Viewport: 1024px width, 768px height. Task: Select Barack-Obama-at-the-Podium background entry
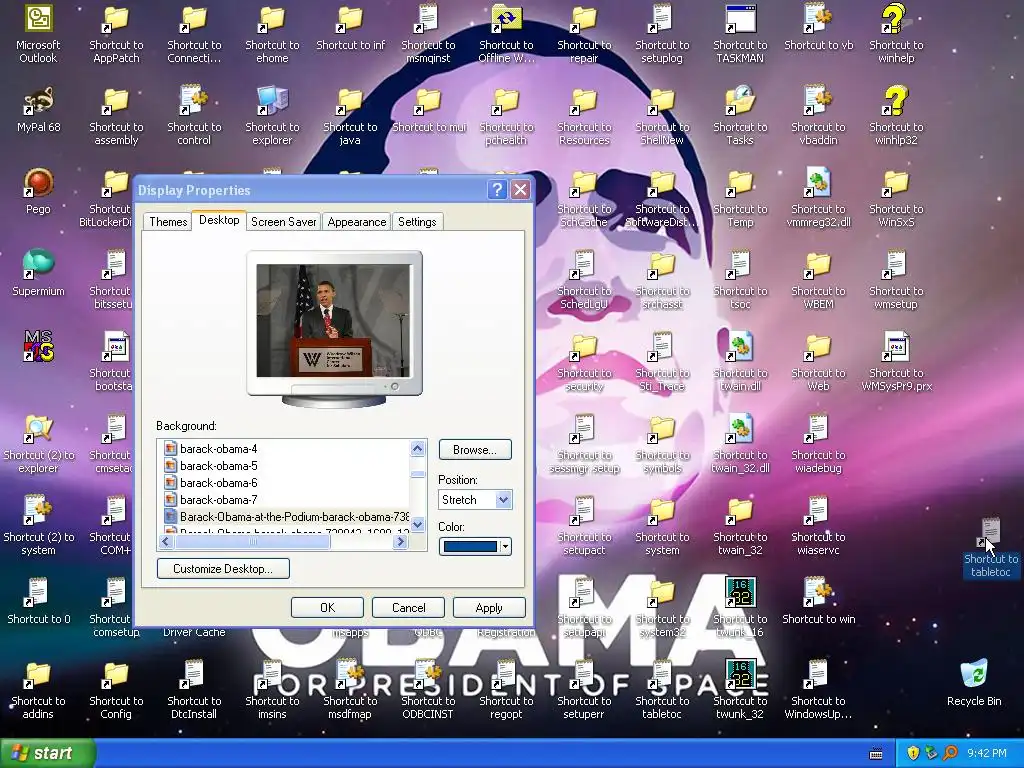point(286,517)
